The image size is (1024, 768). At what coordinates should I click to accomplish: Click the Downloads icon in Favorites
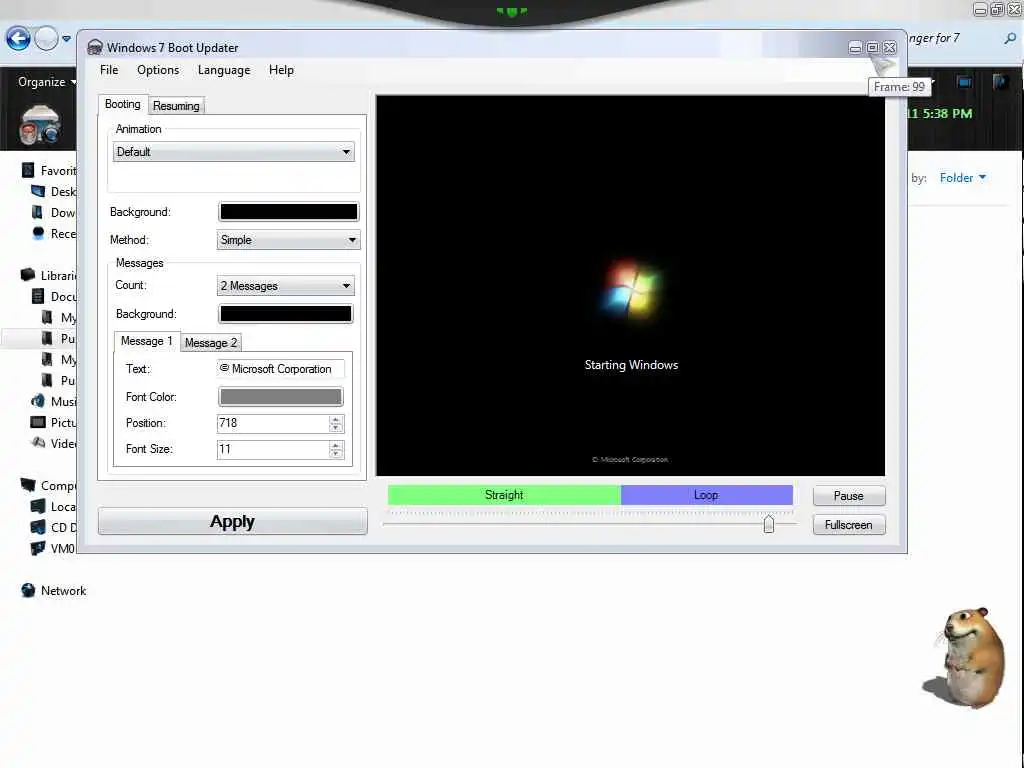(x=38, y=212)
